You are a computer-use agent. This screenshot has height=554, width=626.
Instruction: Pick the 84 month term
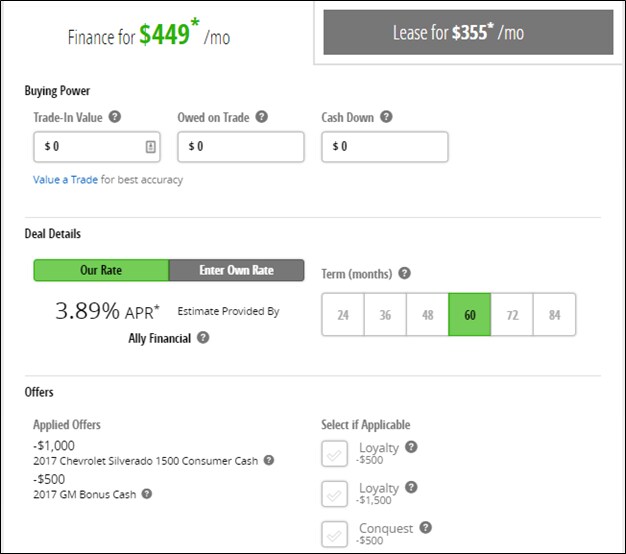(x=554, y=315)
